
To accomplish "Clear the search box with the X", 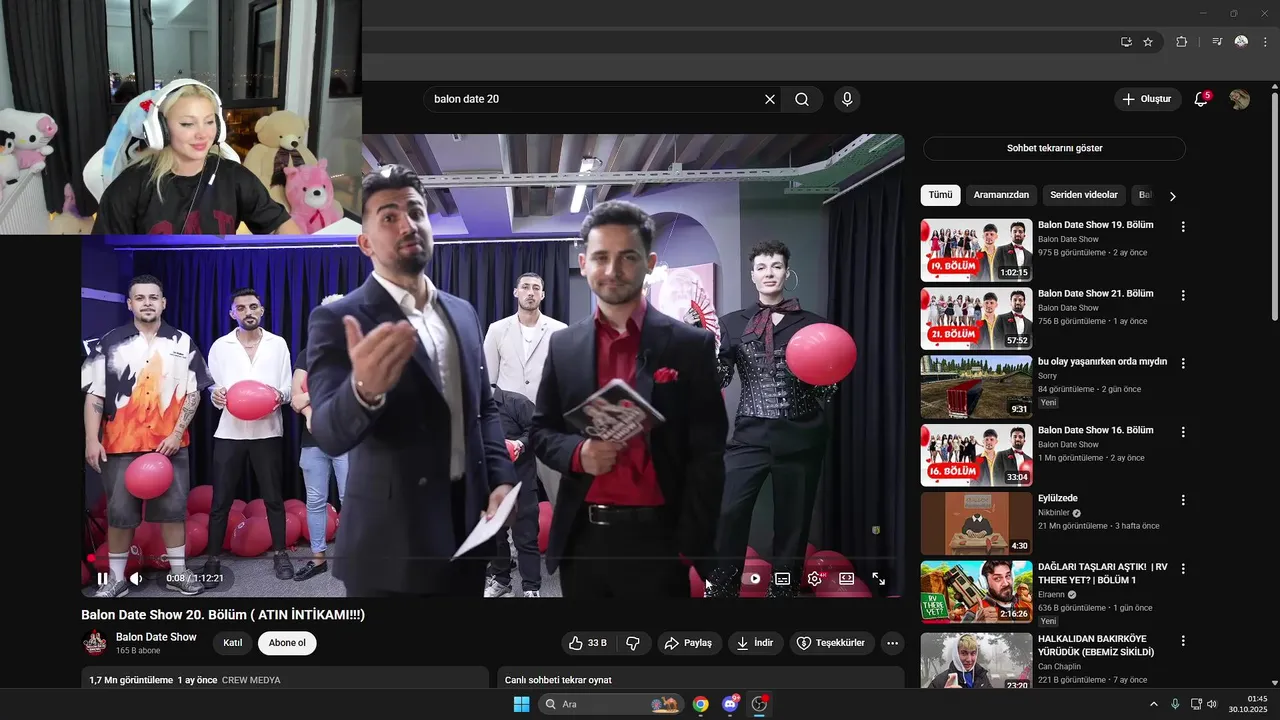I will tap(770, 99).
